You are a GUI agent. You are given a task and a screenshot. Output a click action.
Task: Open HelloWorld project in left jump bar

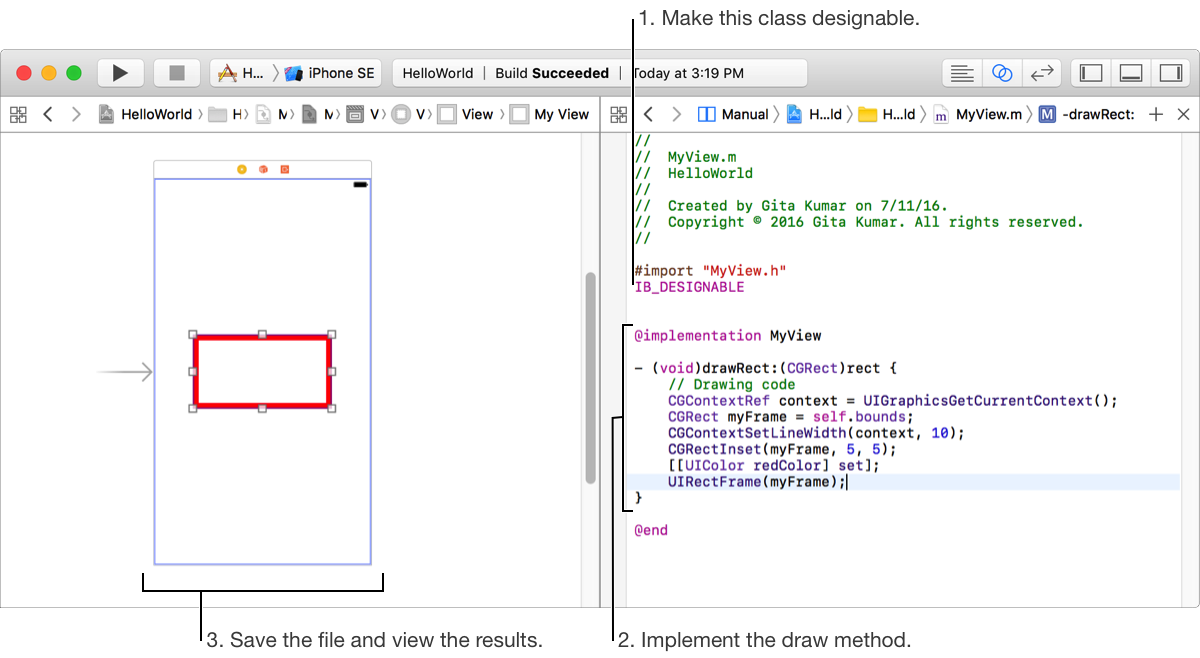point(145,114)
